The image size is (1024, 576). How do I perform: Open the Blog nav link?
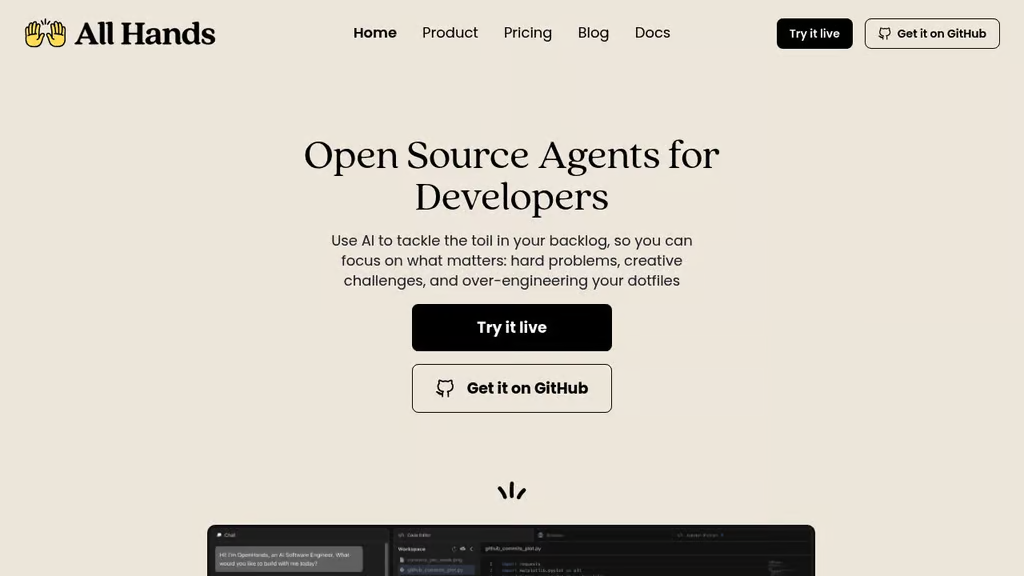pos(593,33)
